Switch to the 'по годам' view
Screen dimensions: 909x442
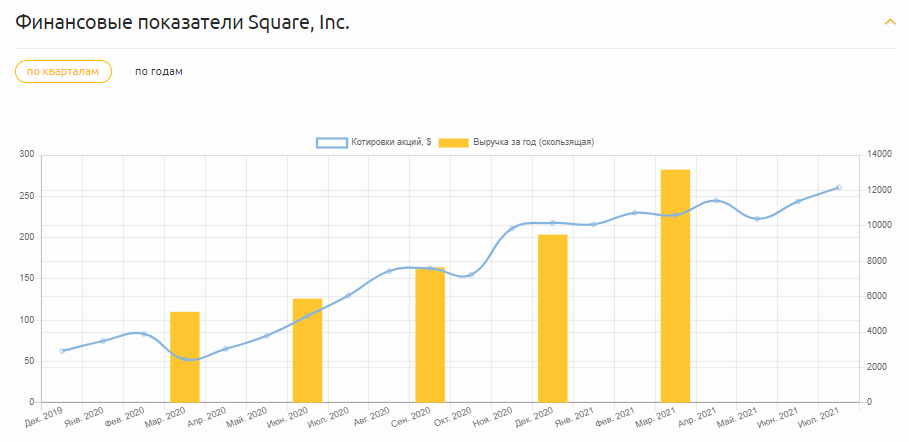[x=159, y=71]
